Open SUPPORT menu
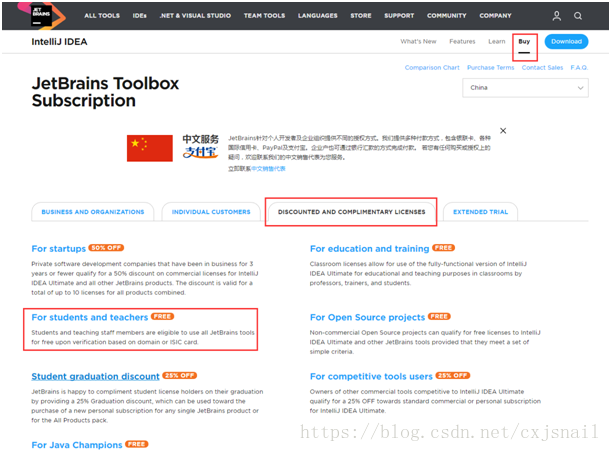 pyautogui.click(x=399, y=16)
